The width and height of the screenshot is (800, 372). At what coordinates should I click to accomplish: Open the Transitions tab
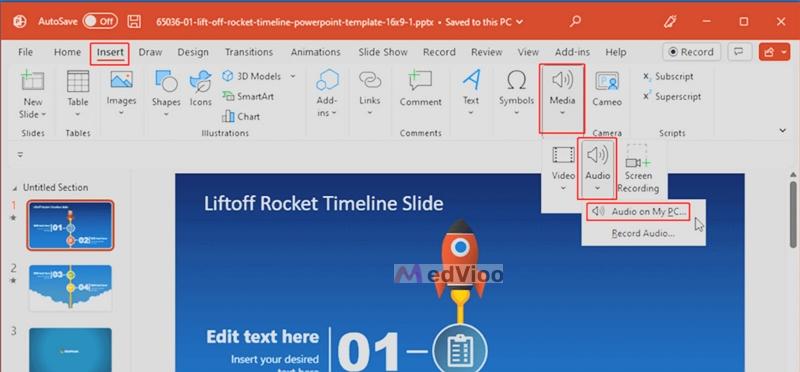249,52
